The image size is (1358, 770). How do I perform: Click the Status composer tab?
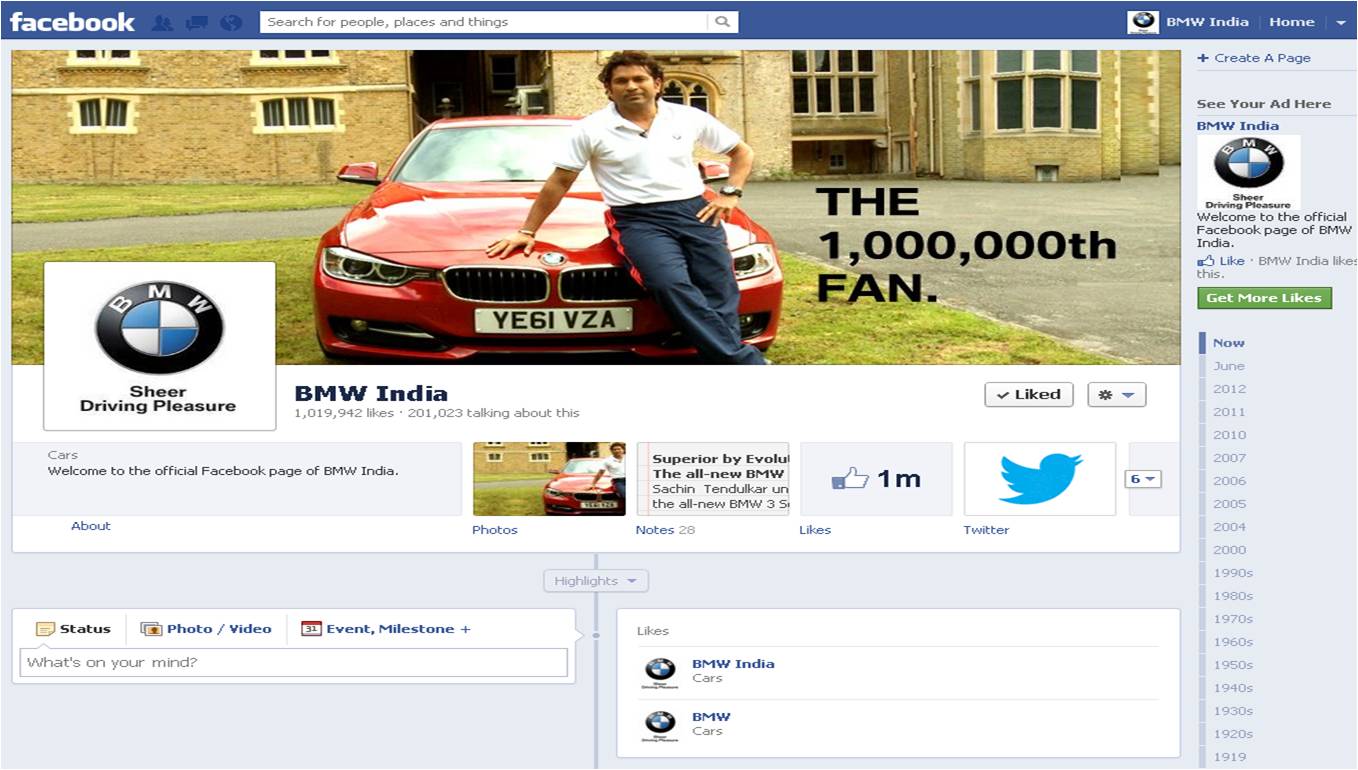(x=73, y=629)
